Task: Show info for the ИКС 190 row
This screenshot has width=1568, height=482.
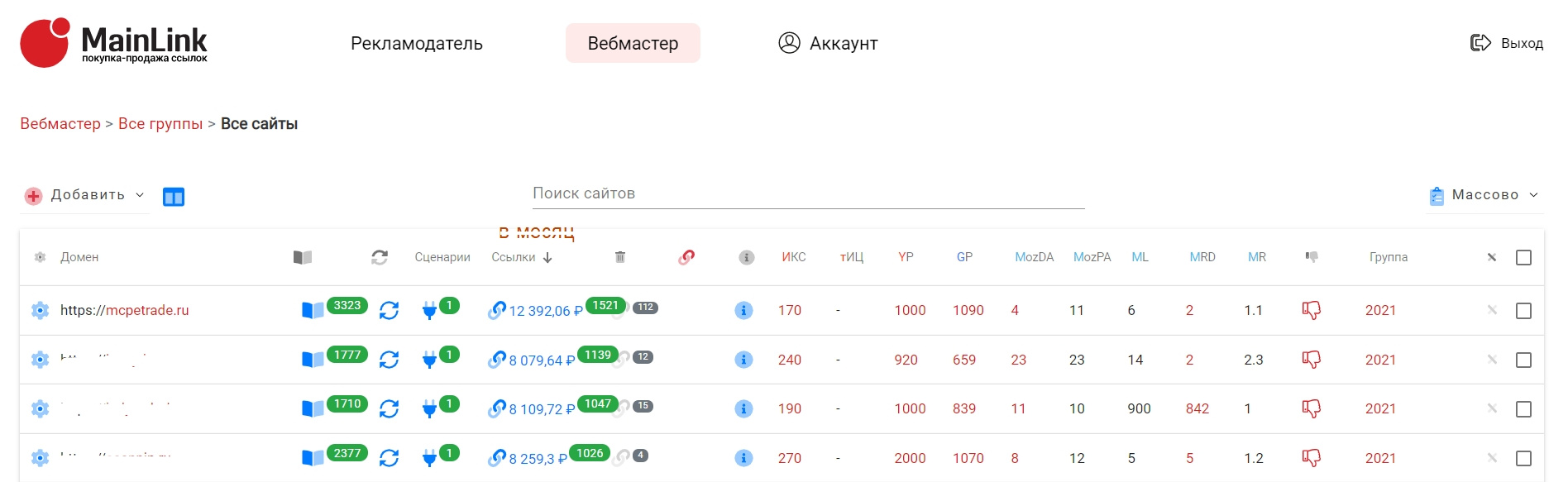Action: [x=743, y=408]
